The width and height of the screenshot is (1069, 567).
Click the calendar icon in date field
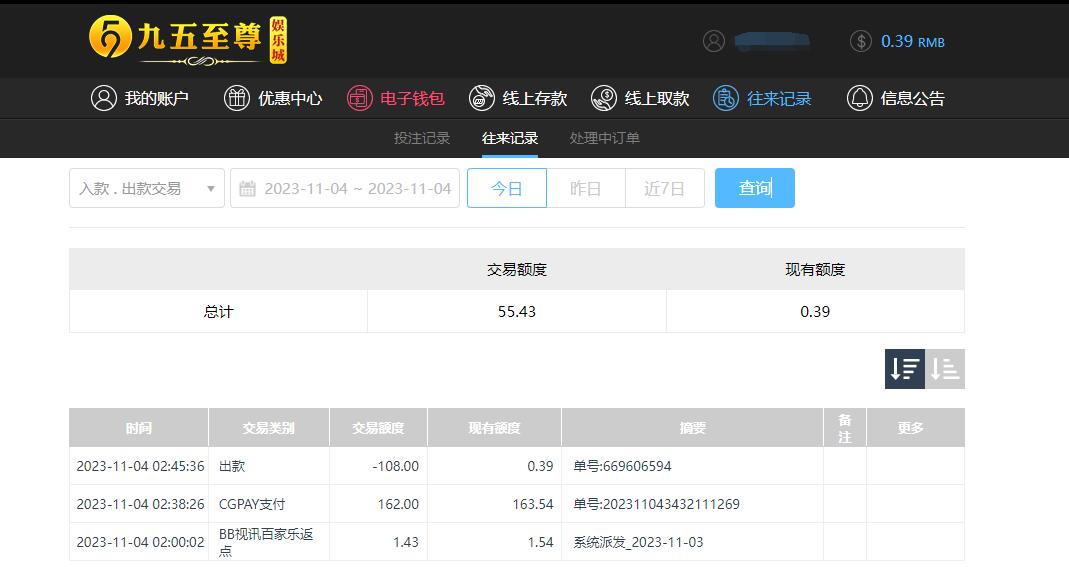coord(247,188)
